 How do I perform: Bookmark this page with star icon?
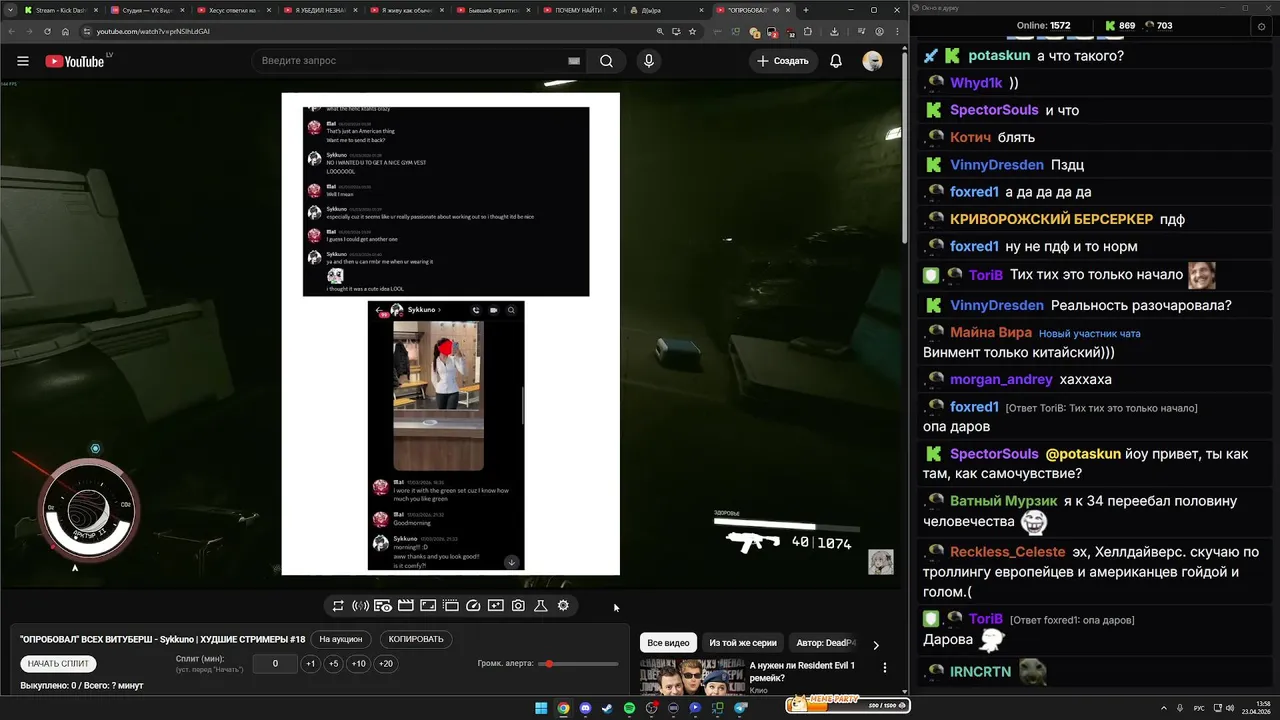(692, 31)
